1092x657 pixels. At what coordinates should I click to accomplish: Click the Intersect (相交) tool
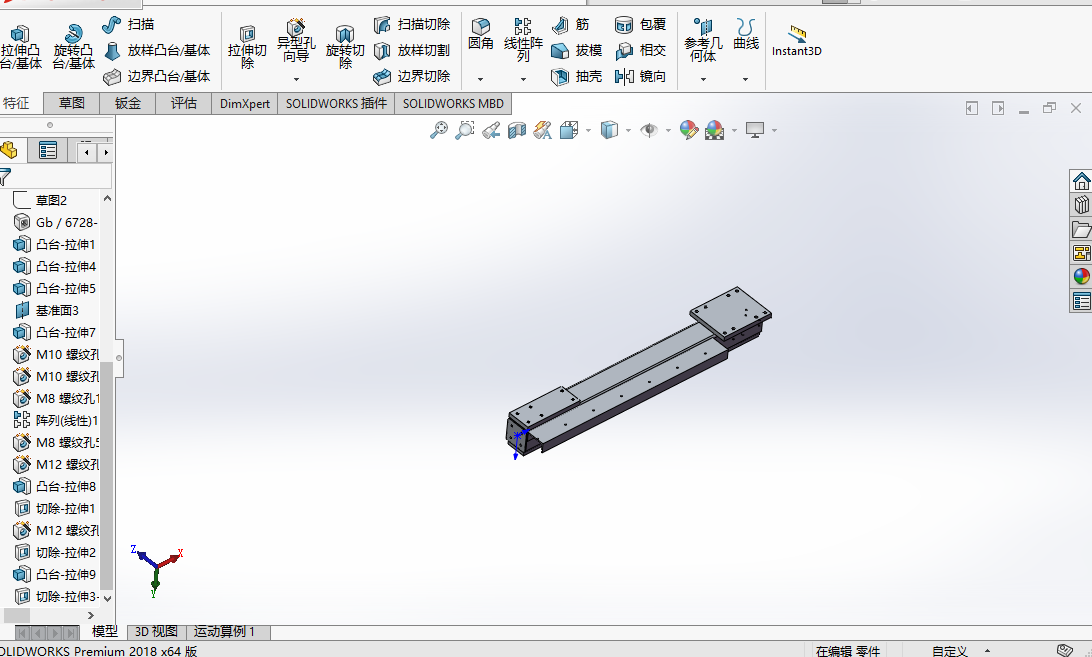tap(640, 50)
